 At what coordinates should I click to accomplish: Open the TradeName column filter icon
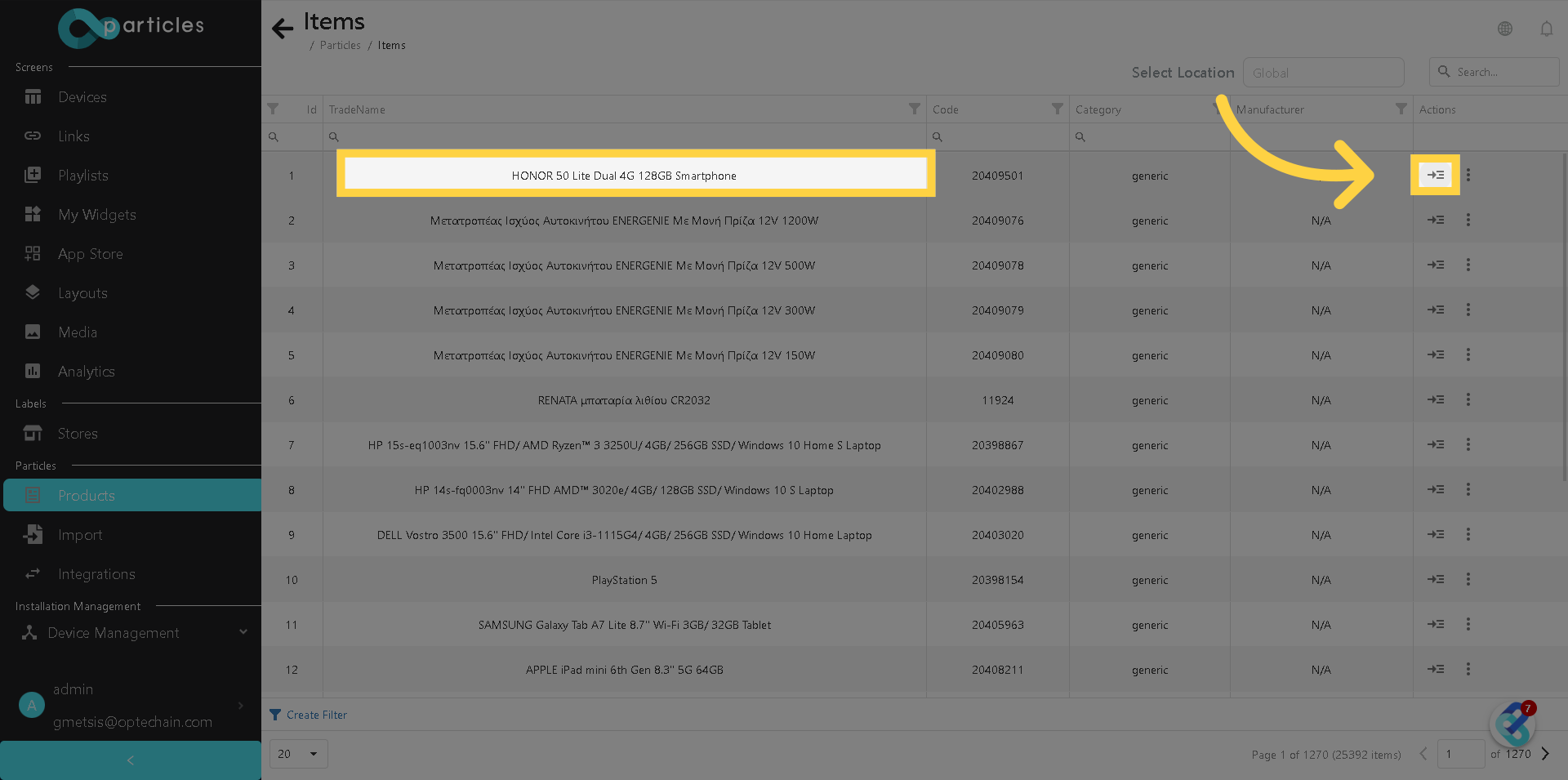[x=915, y=109]
